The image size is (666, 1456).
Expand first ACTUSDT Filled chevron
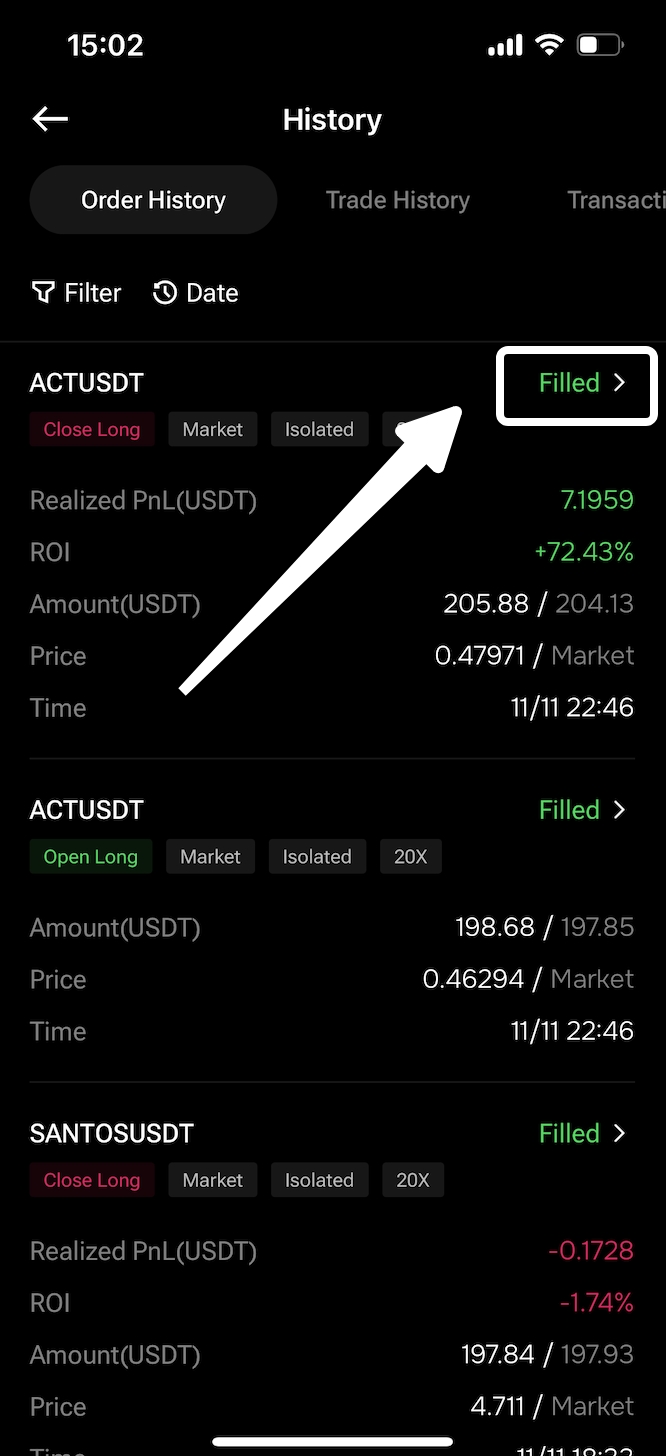[x=619, y=383]
